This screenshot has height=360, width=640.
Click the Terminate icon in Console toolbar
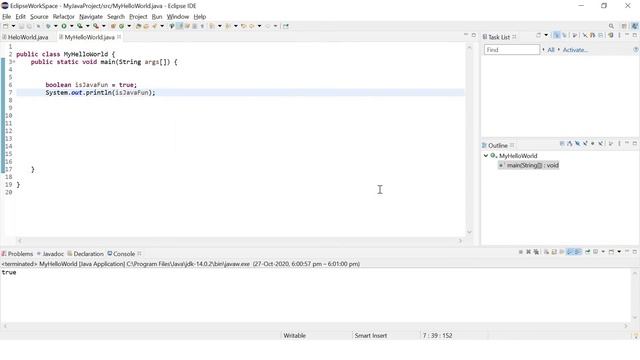(521, 252)
